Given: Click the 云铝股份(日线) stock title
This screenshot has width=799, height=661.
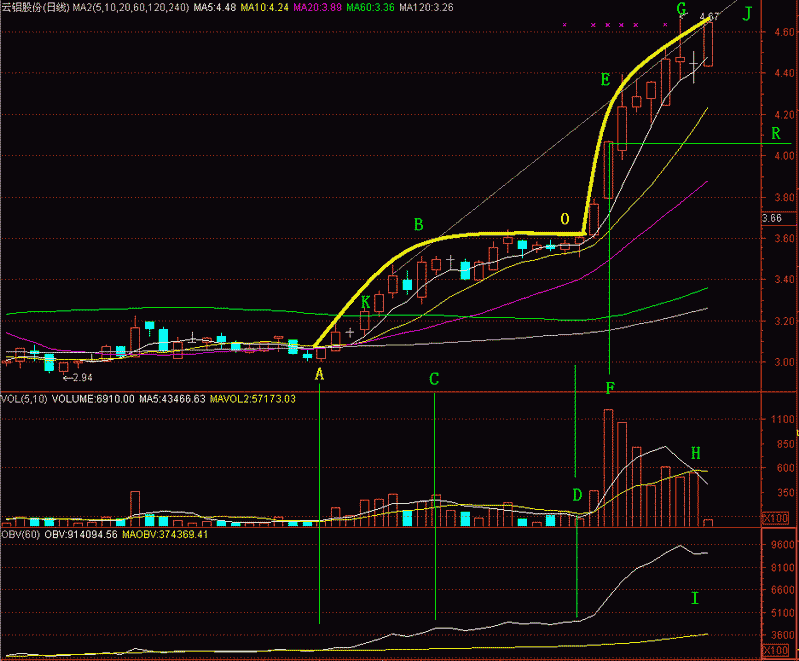Looking at the screenshot, I should click(35, 8).
